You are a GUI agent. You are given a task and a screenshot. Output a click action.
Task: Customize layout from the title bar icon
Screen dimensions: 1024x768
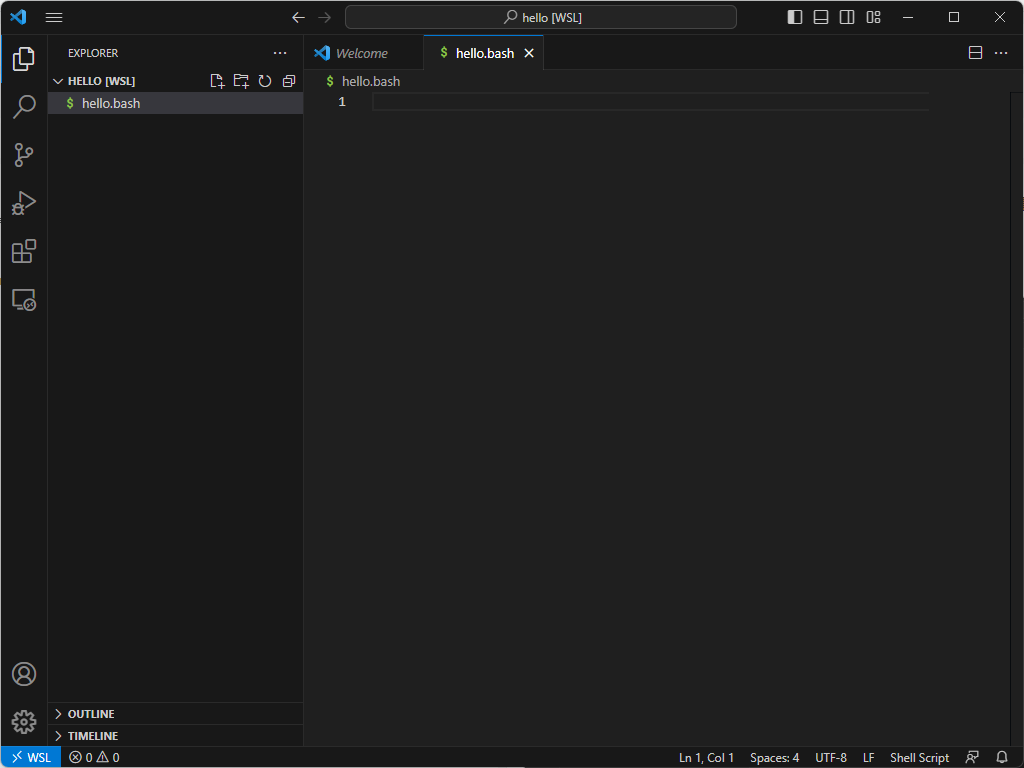tap(873, 18)
